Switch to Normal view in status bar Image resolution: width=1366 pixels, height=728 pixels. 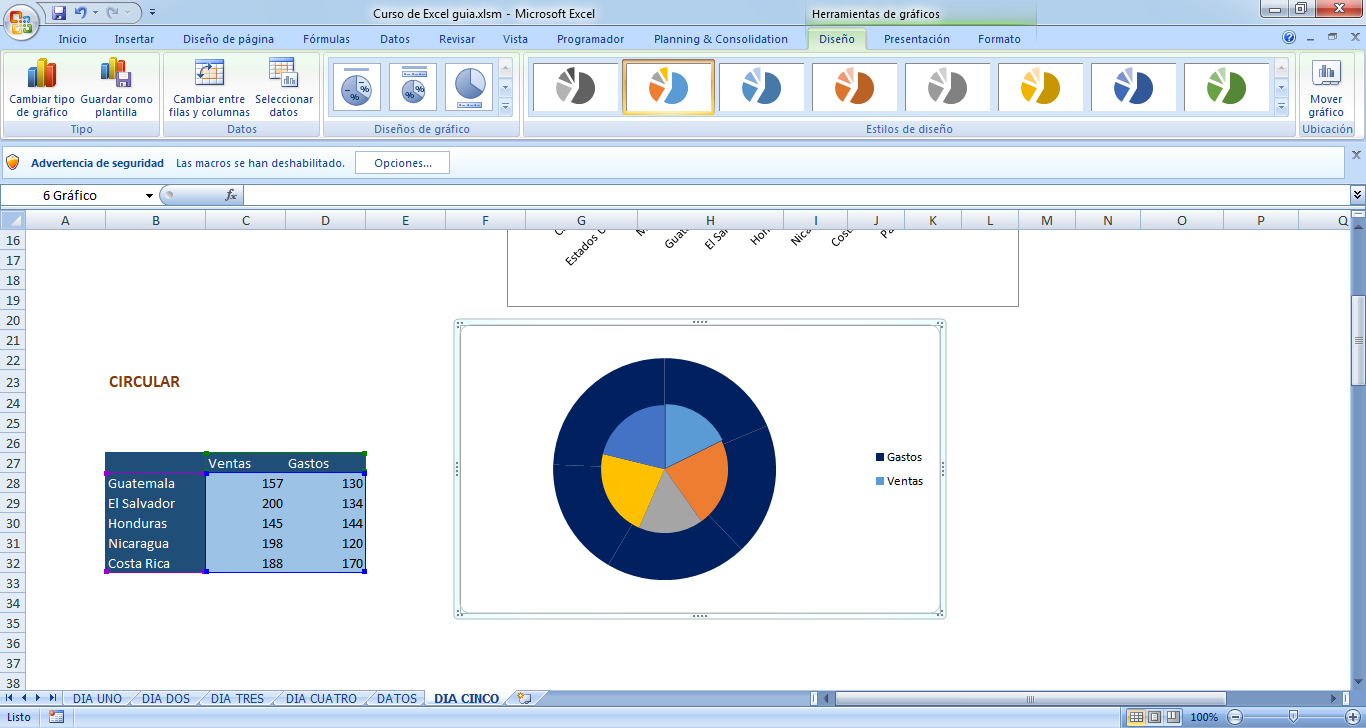click(1135, 717)
